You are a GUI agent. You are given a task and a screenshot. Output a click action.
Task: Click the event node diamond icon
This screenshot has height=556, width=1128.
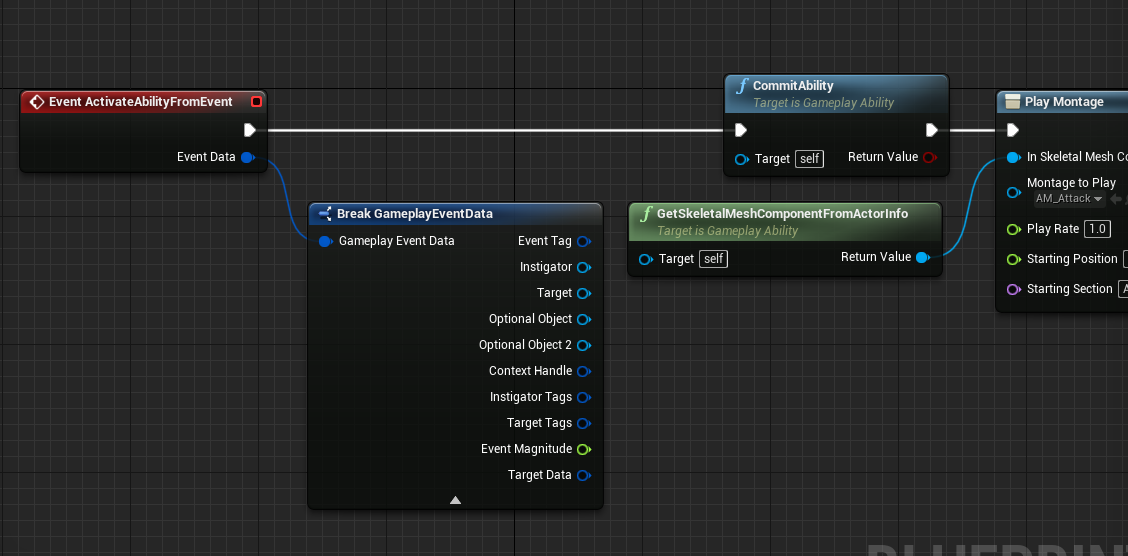click(37, 102)
